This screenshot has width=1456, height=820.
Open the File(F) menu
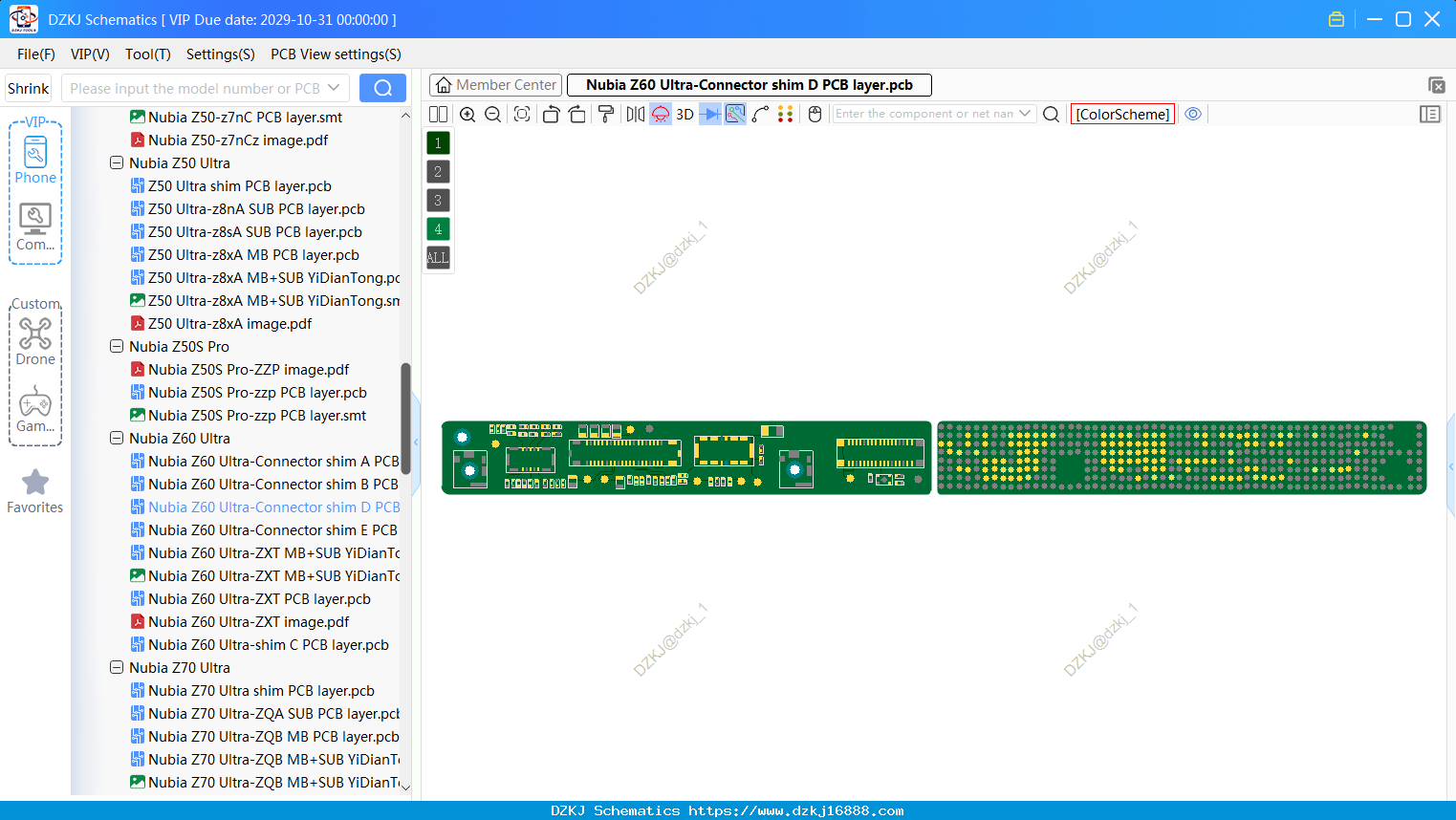pyautogui.click(x=36, y=54)
